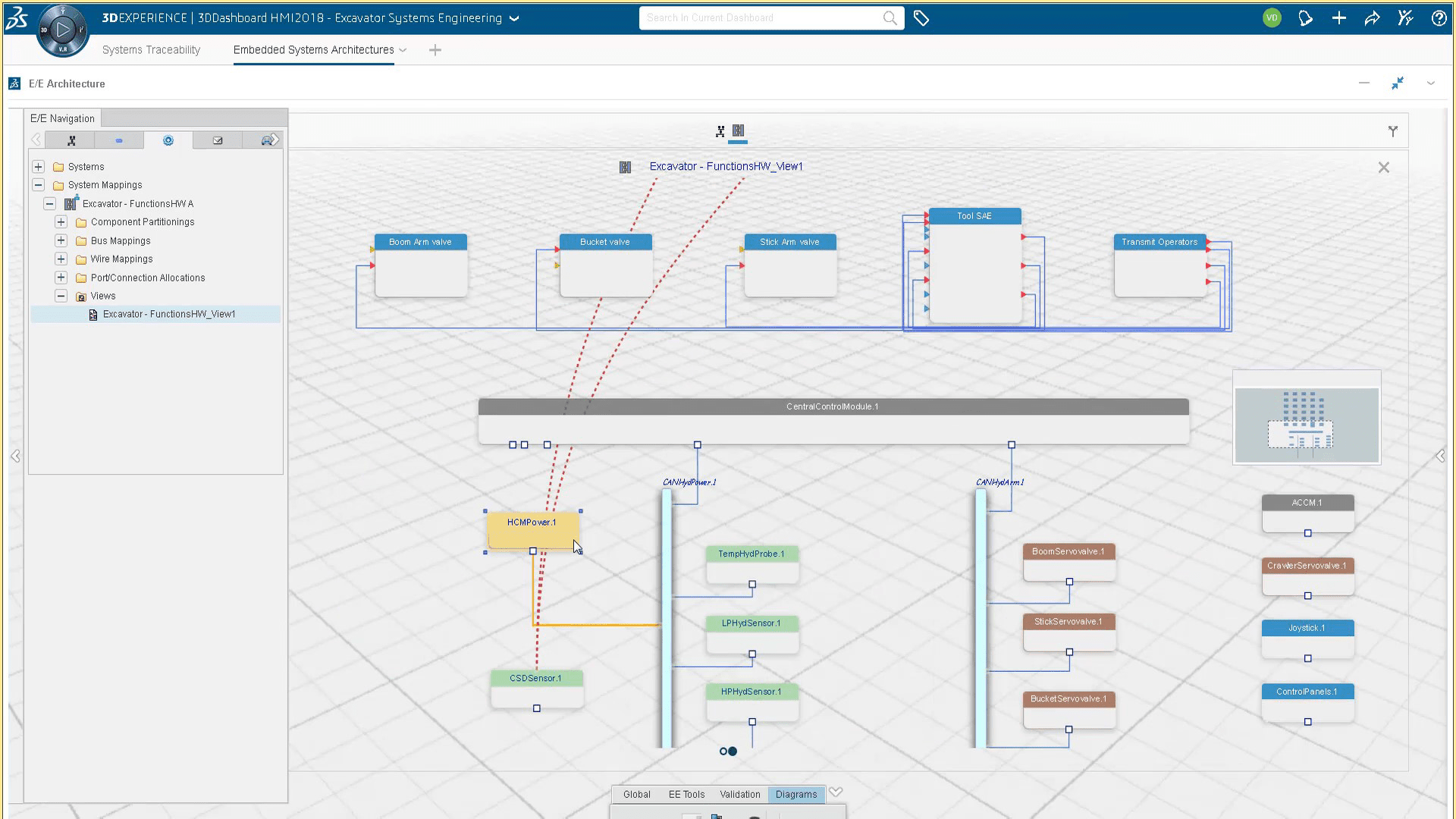Open the dashboard title dropdown chevron
Image resolution: width=1456 pixels, height=819 pixels.
(x=514, y=18)
